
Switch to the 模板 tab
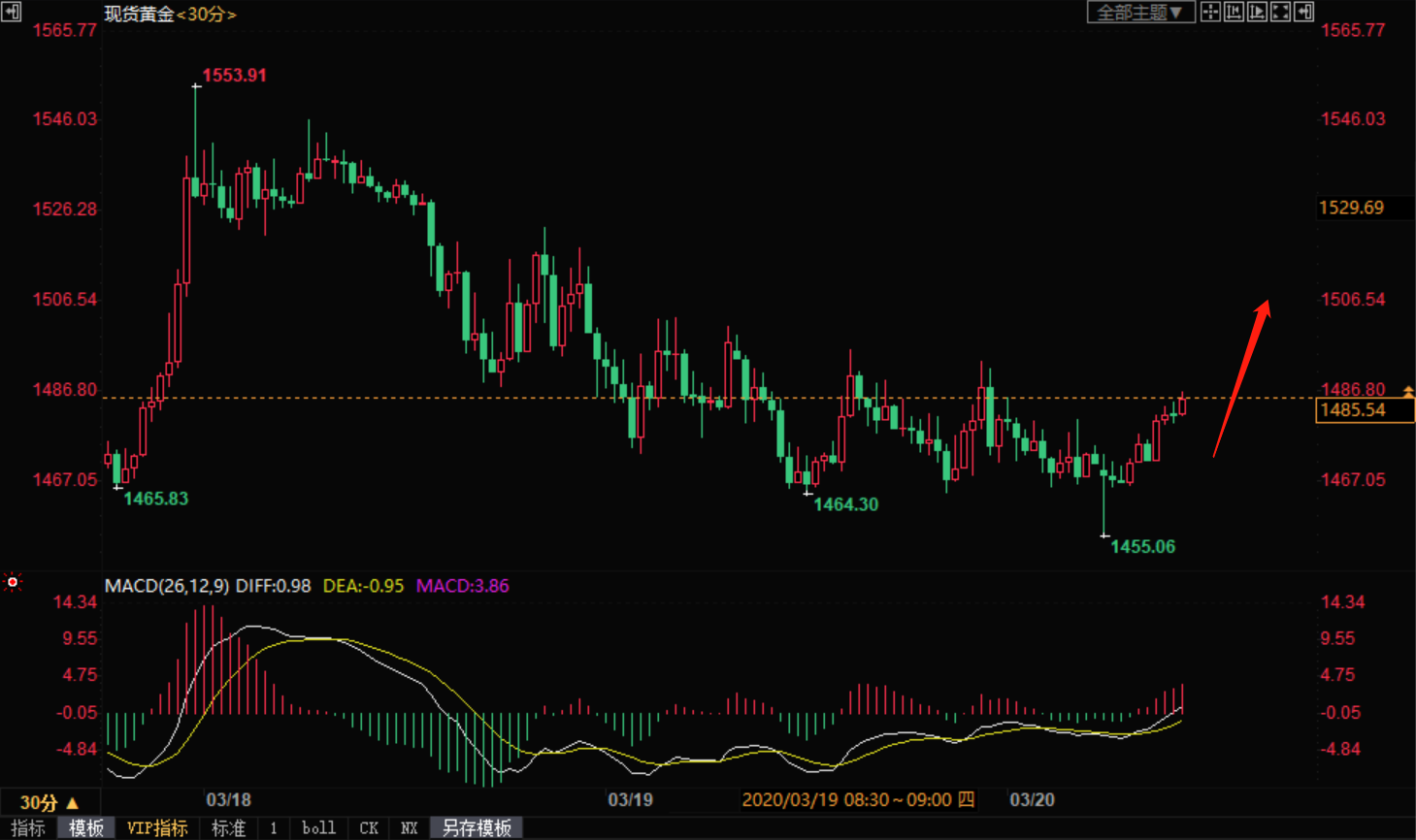pyautogui.click(x=86, y=828)
